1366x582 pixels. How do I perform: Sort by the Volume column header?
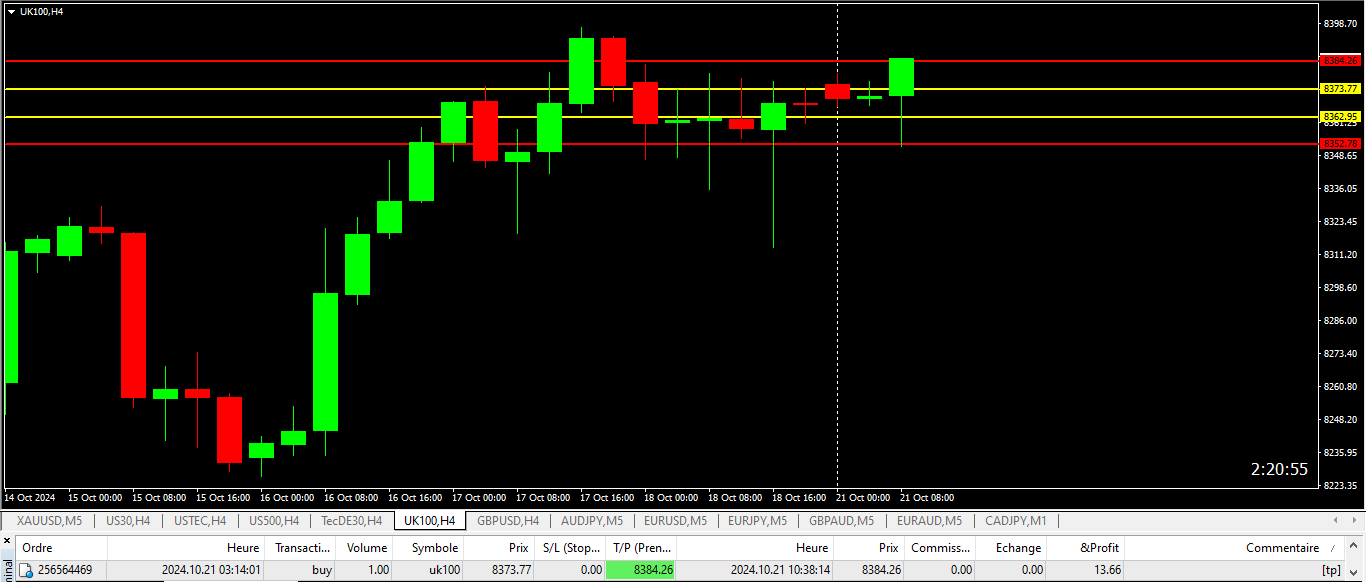click(366, 548)
